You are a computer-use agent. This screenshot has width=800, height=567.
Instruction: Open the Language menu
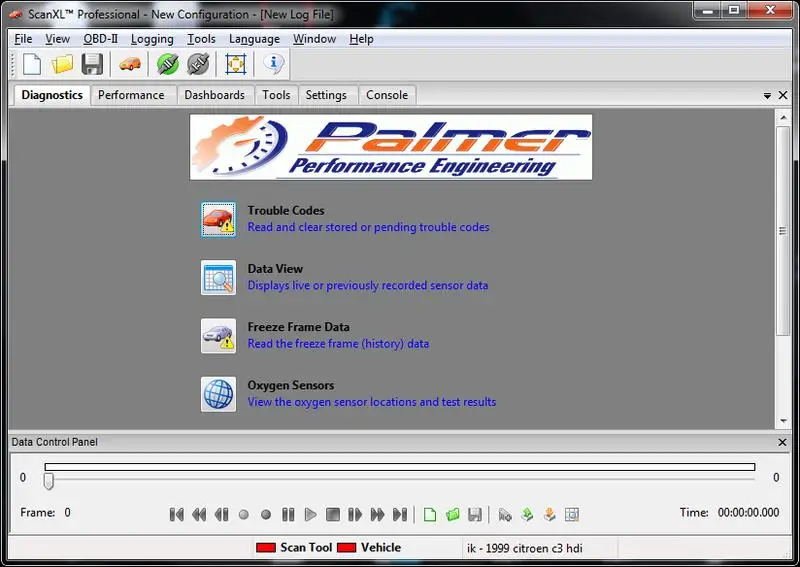click(x=254, y=39)
